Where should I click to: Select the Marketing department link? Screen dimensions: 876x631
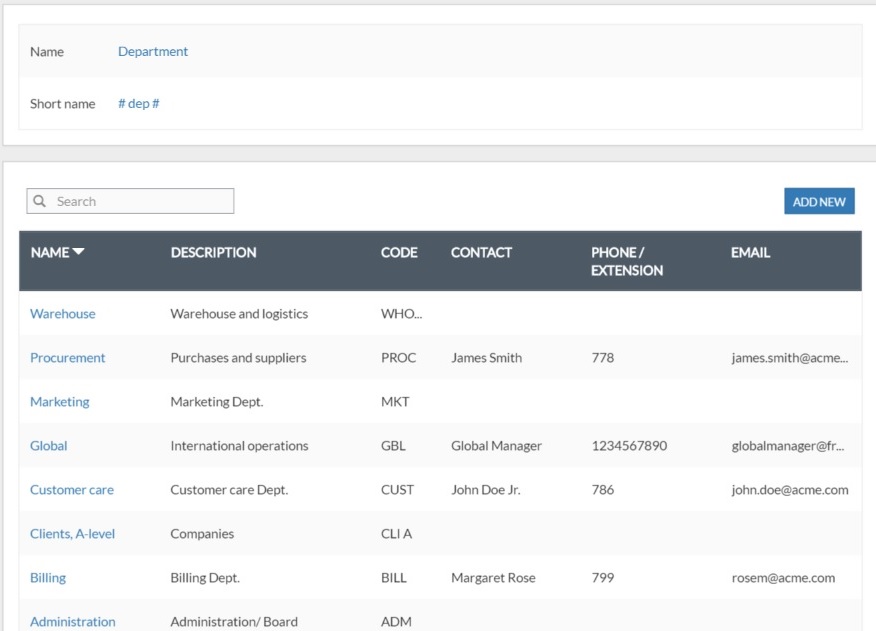(59, 402)
